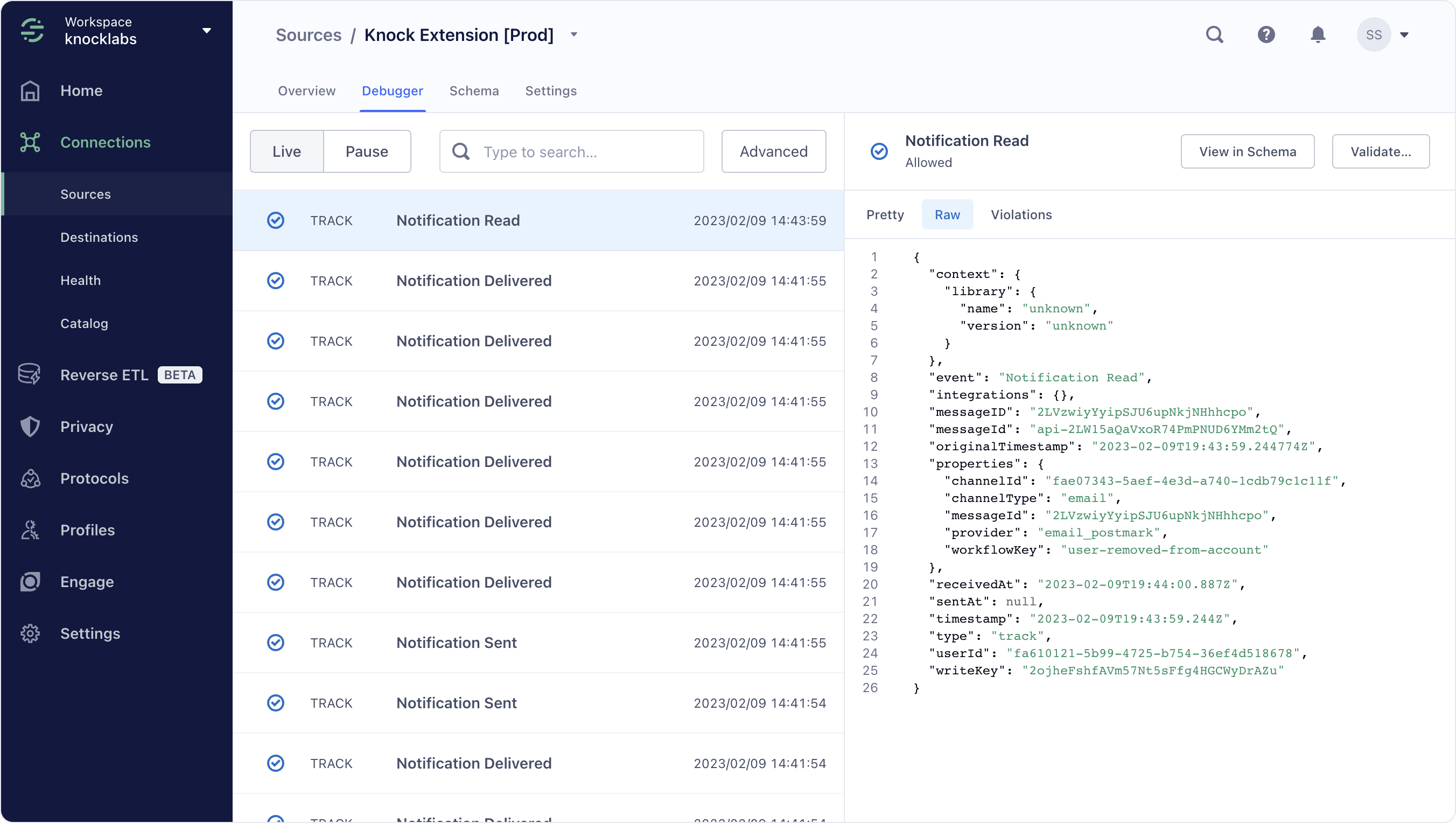
Task: Switch to Pretty JSON view
Action: click(x=884, y=215)
